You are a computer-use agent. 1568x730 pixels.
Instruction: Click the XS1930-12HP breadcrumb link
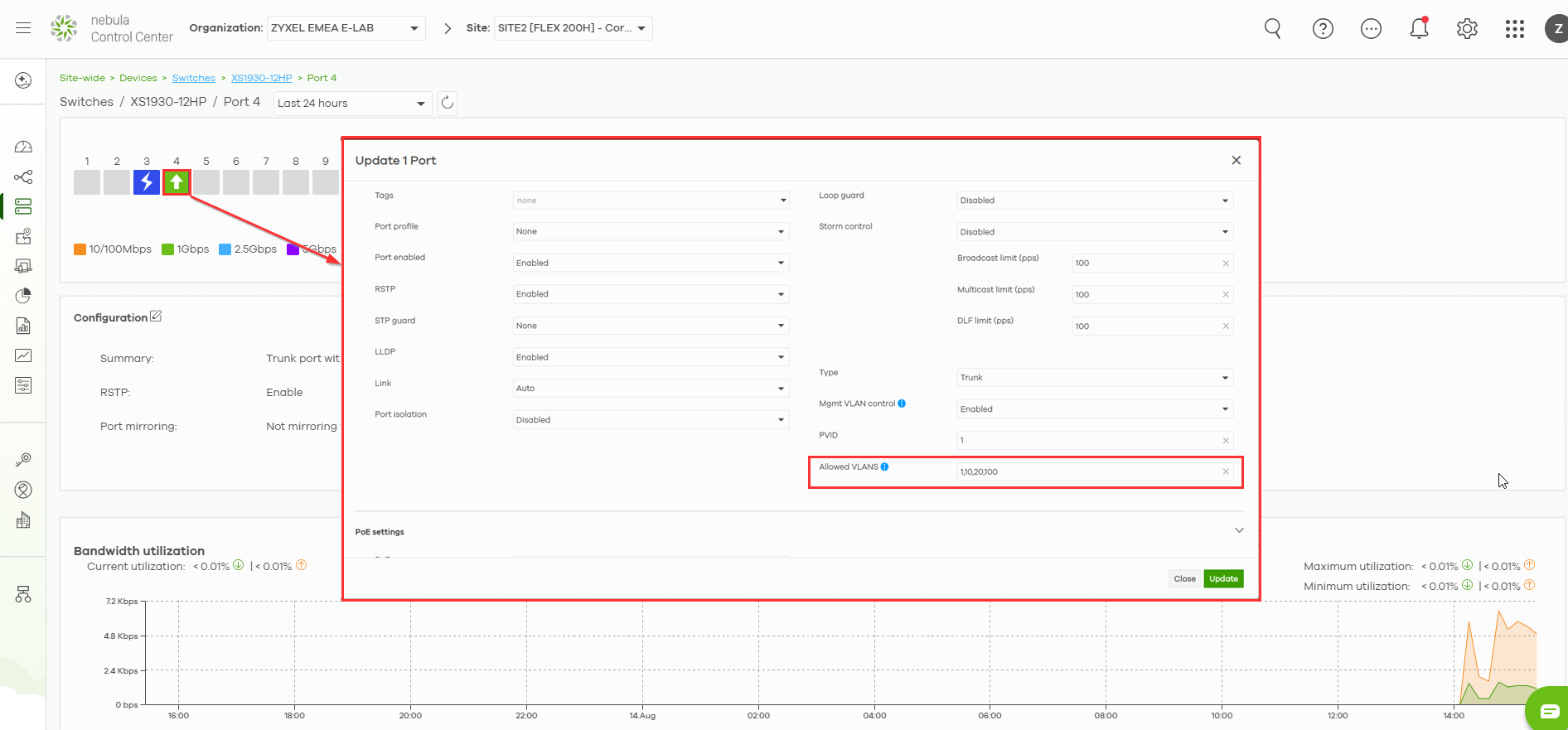(x=262, y=78)
